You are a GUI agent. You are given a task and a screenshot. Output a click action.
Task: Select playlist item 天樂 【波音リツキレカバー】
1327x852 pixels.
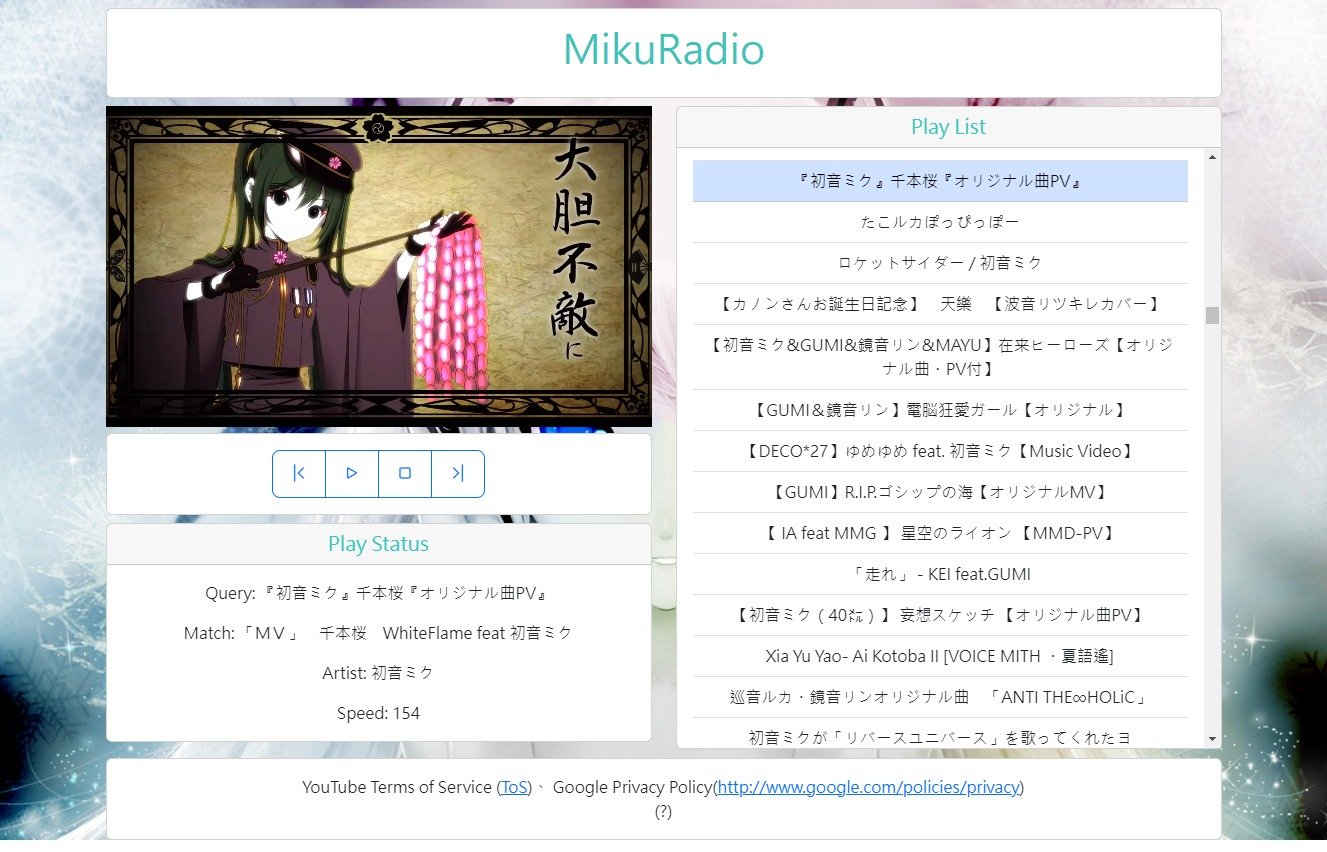pyautogui.click(x=940, y=304)
